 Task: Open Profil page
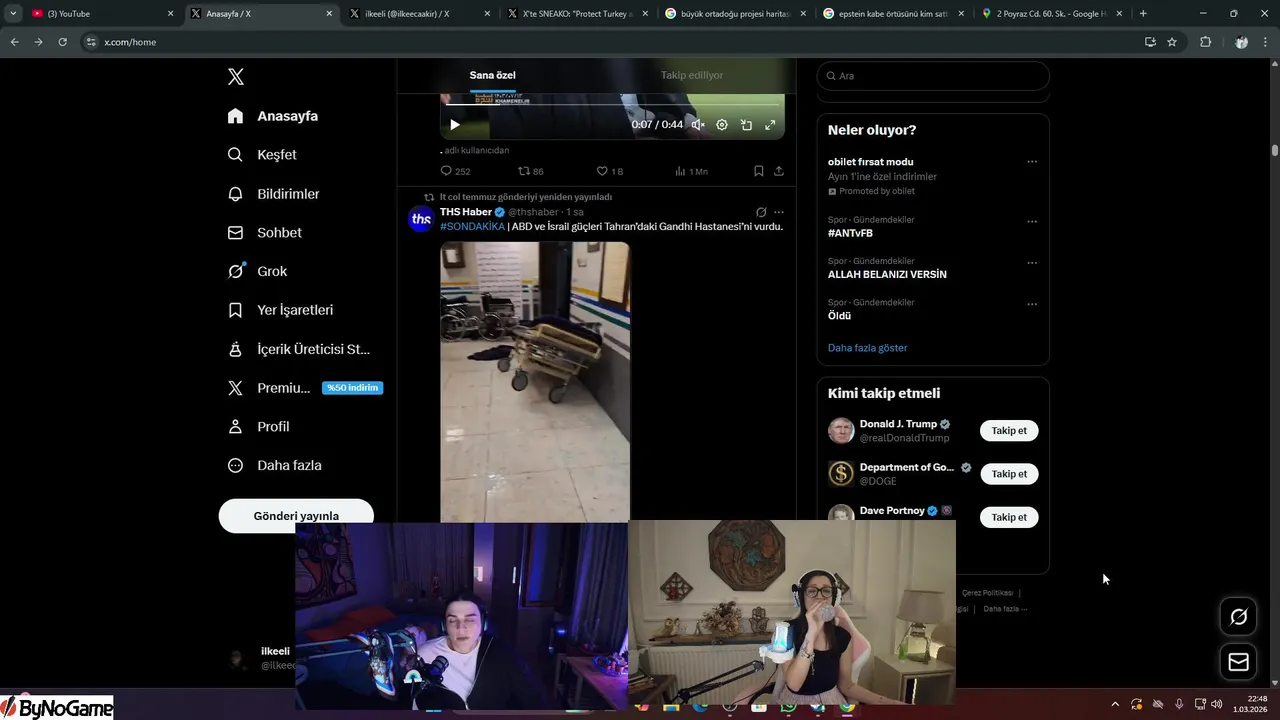(x=259, y=426)
